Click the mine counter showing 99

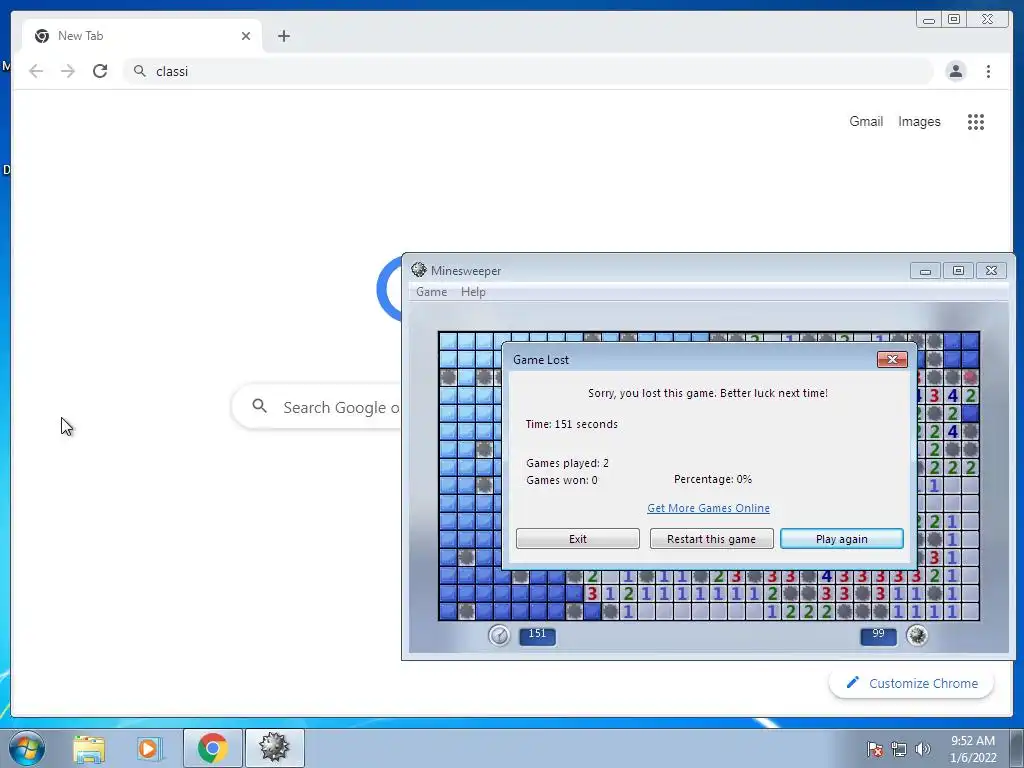point(878,635)
